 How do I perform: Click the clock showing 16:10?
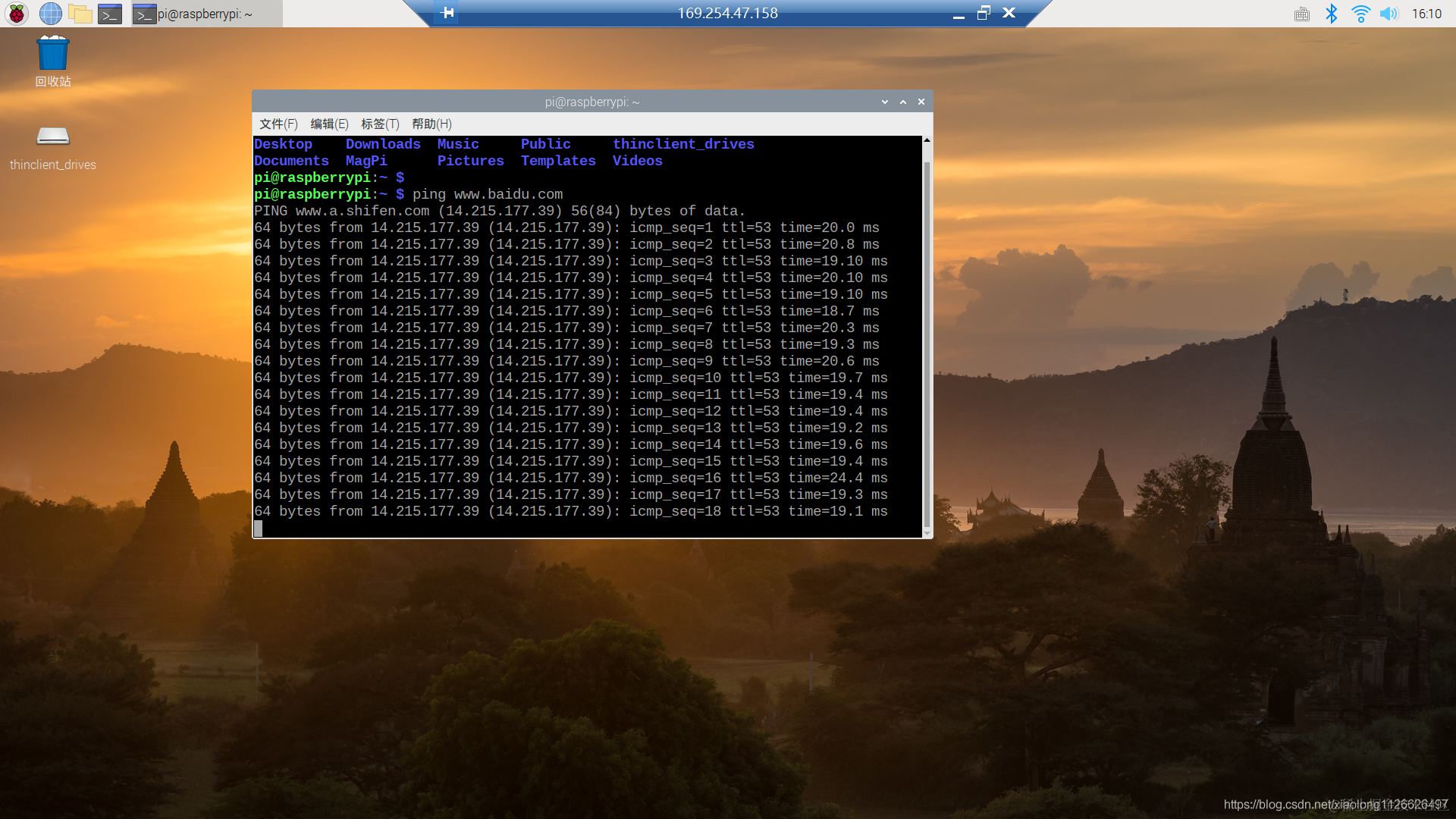point(1426,14)
